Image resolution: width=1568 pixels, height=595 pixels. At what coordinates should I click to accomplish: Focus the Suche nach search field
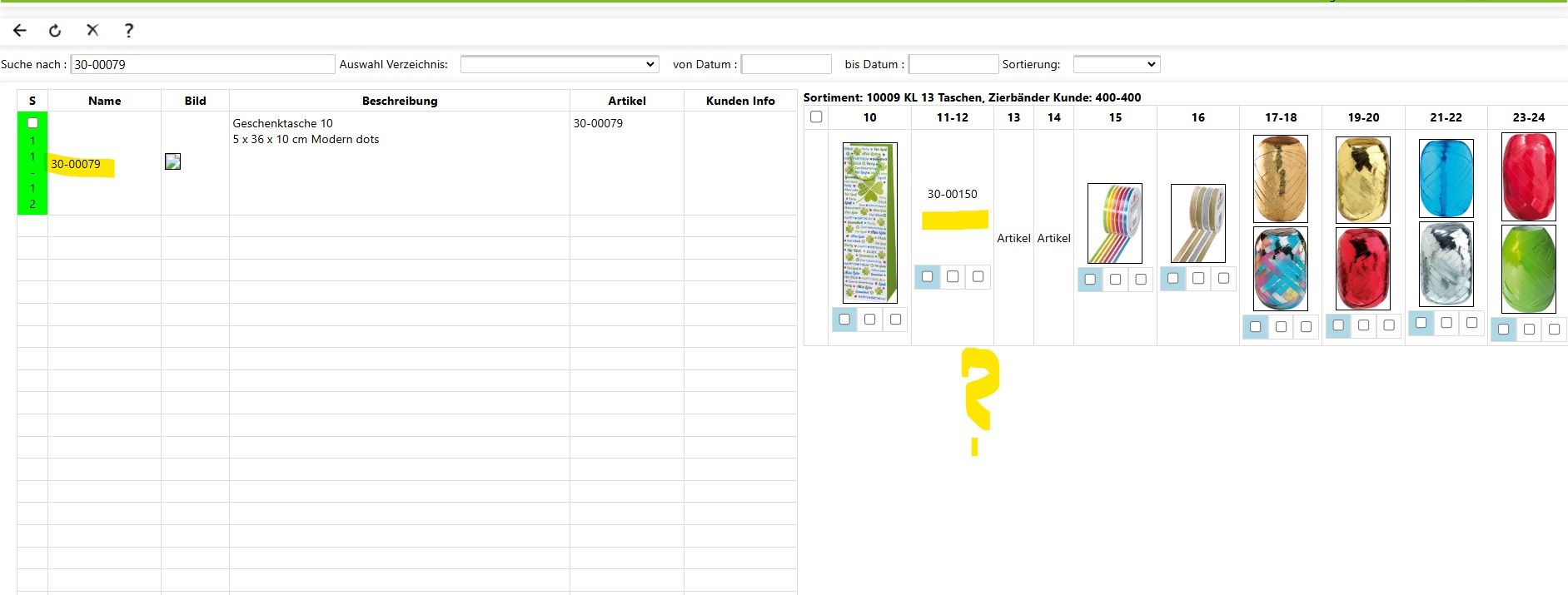tap(202, 64)
